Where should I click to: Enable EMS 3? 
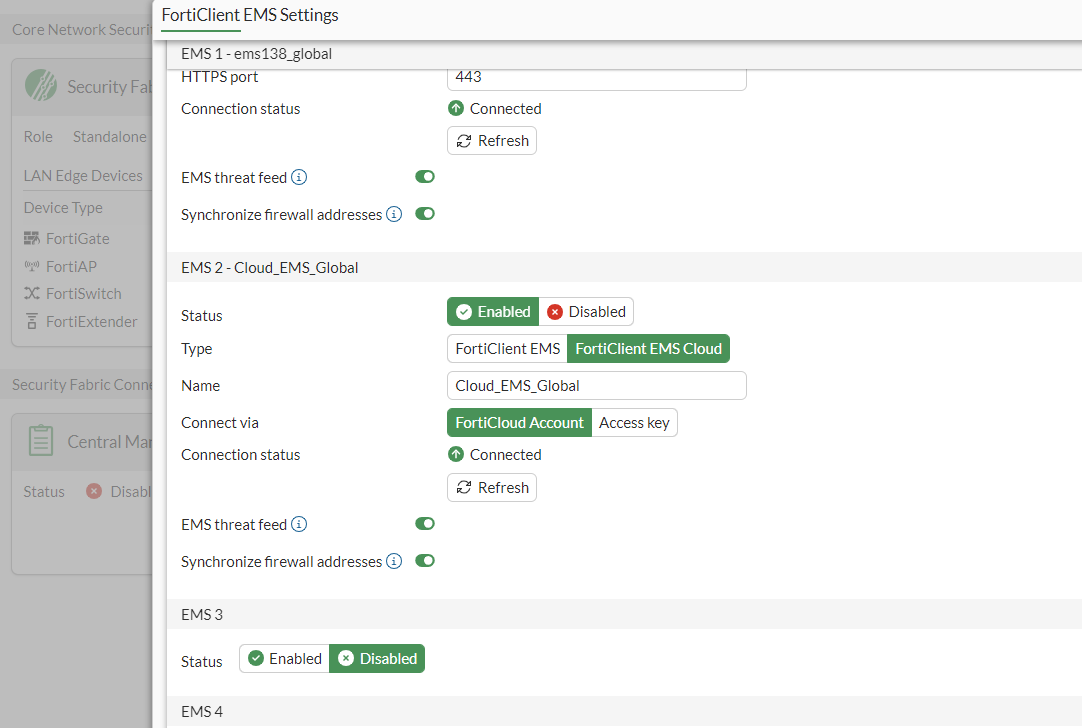284,658
